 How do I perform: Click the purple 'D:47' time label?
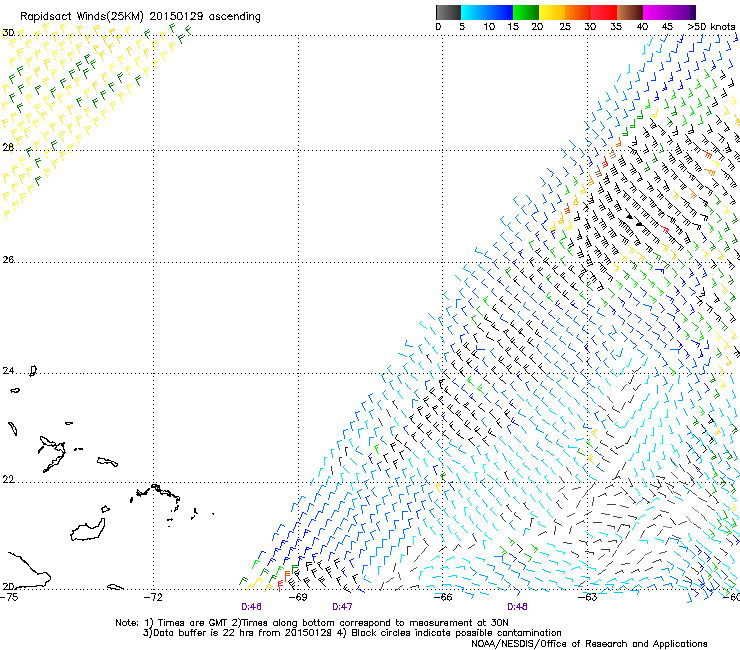(x=342, y=607)
